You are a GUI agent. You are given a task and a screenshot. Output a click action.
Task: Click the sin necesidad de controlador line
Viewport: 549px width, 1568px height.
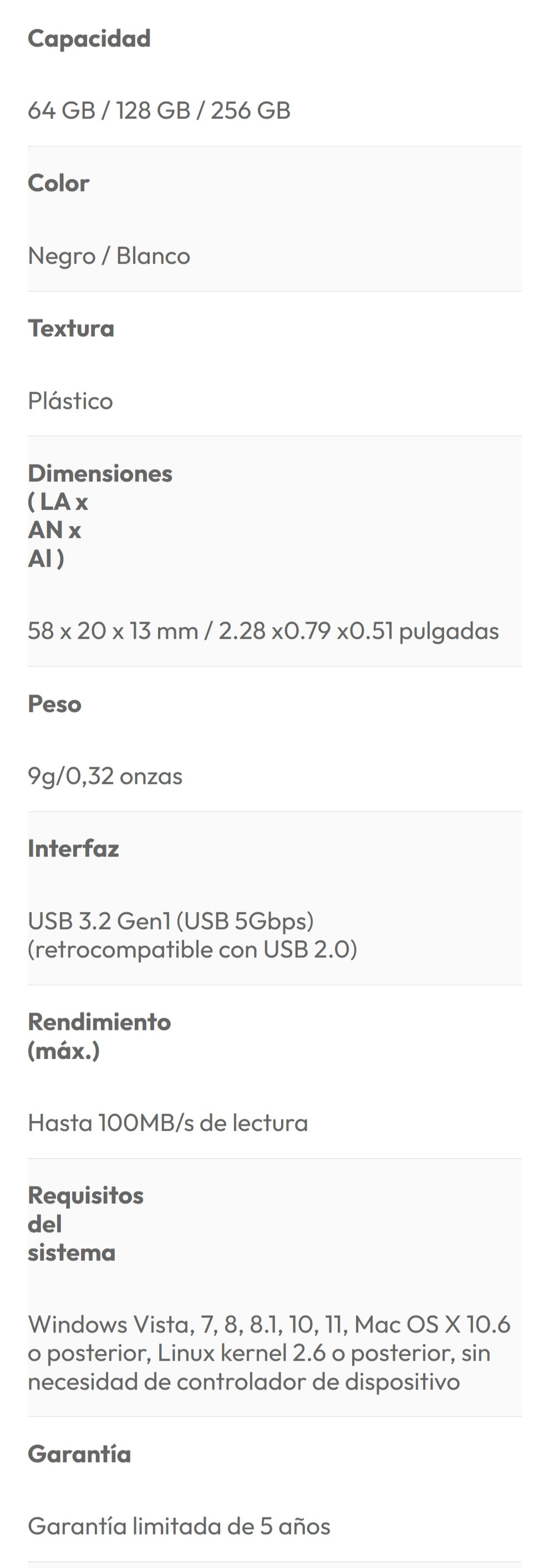(x=244, y=1381)
